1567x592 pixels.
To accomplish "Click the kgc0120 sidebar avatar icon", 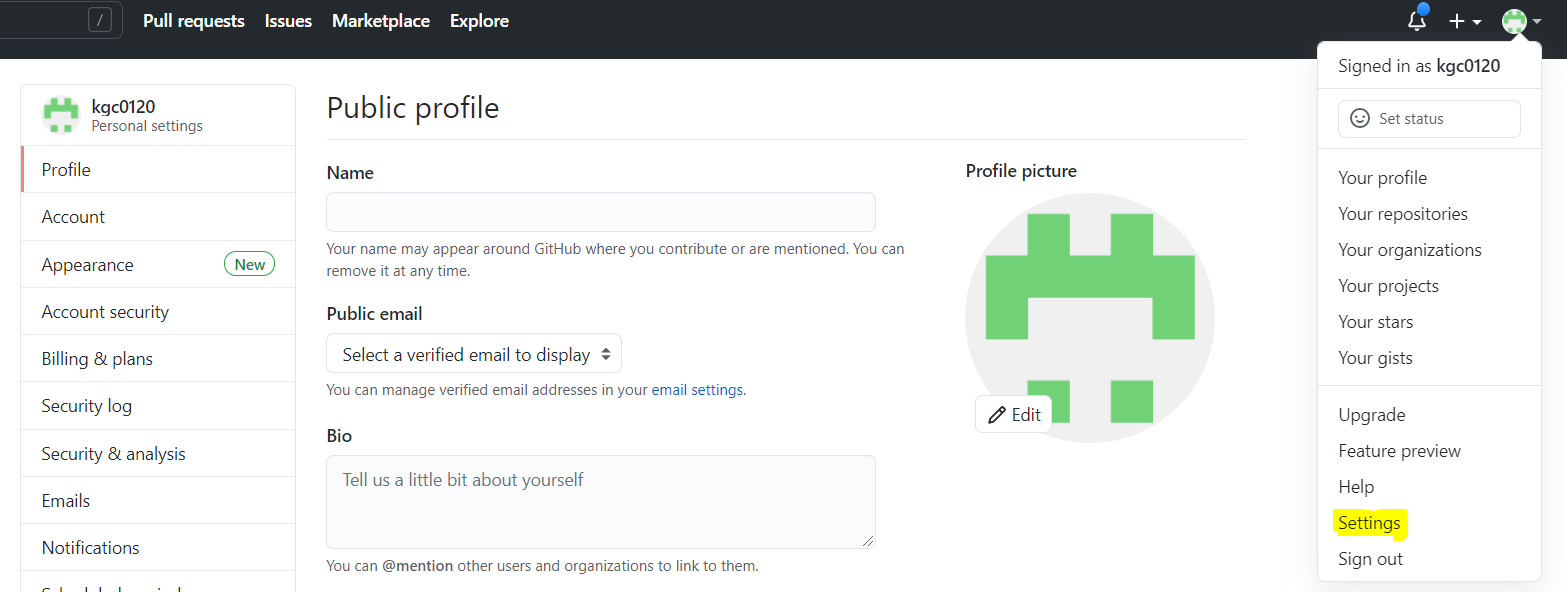I will (61, 115).
